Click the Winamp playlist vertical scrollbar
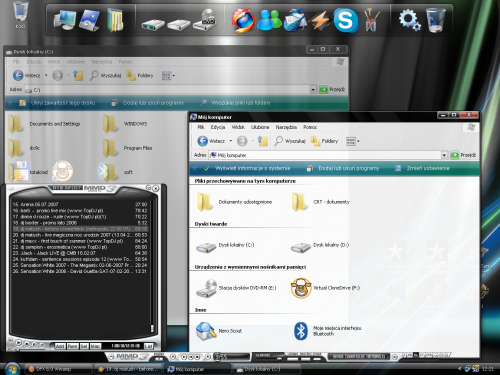 click(x=152, y=267)
